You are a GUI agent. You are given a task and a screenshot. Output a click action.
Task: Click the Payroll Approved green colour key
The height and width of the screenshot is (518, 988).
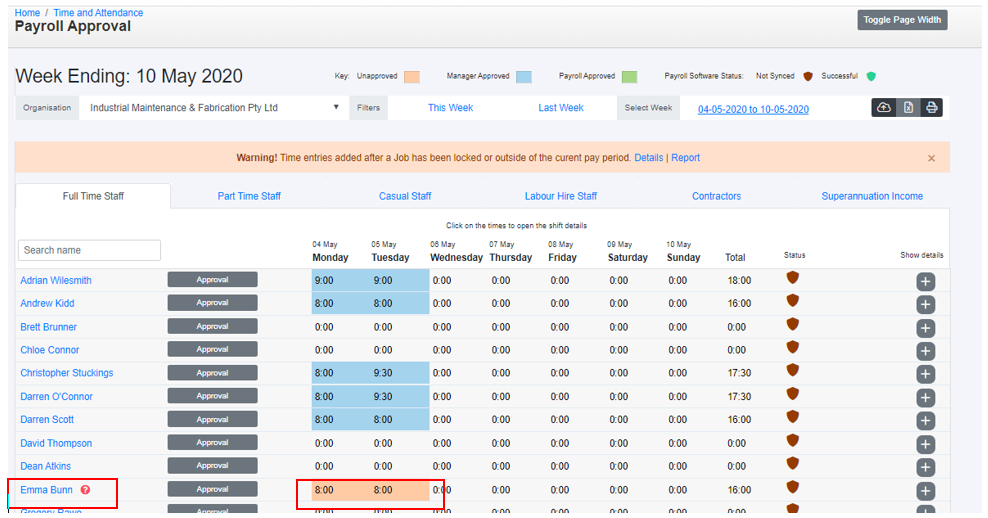coord(629,77)
